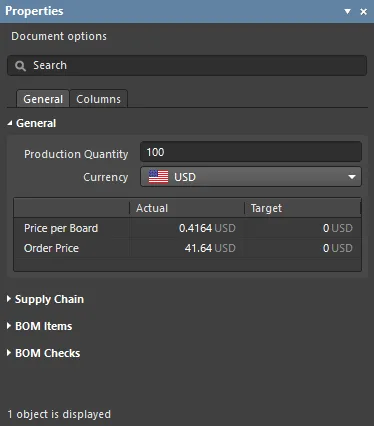This screenshot has height=426, width=374.
Task: Click the search magnifier icon
Action: point(20,66)
